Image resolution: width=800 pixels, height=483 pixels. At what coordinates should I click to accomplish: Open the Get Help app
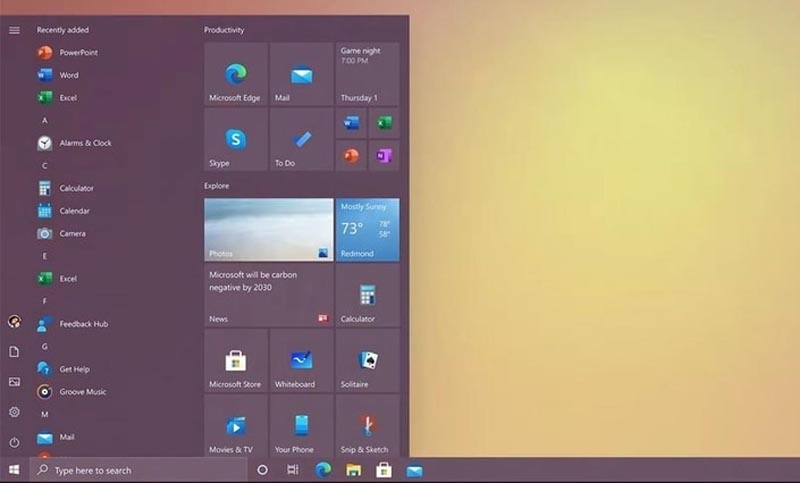tap(63, 369)
